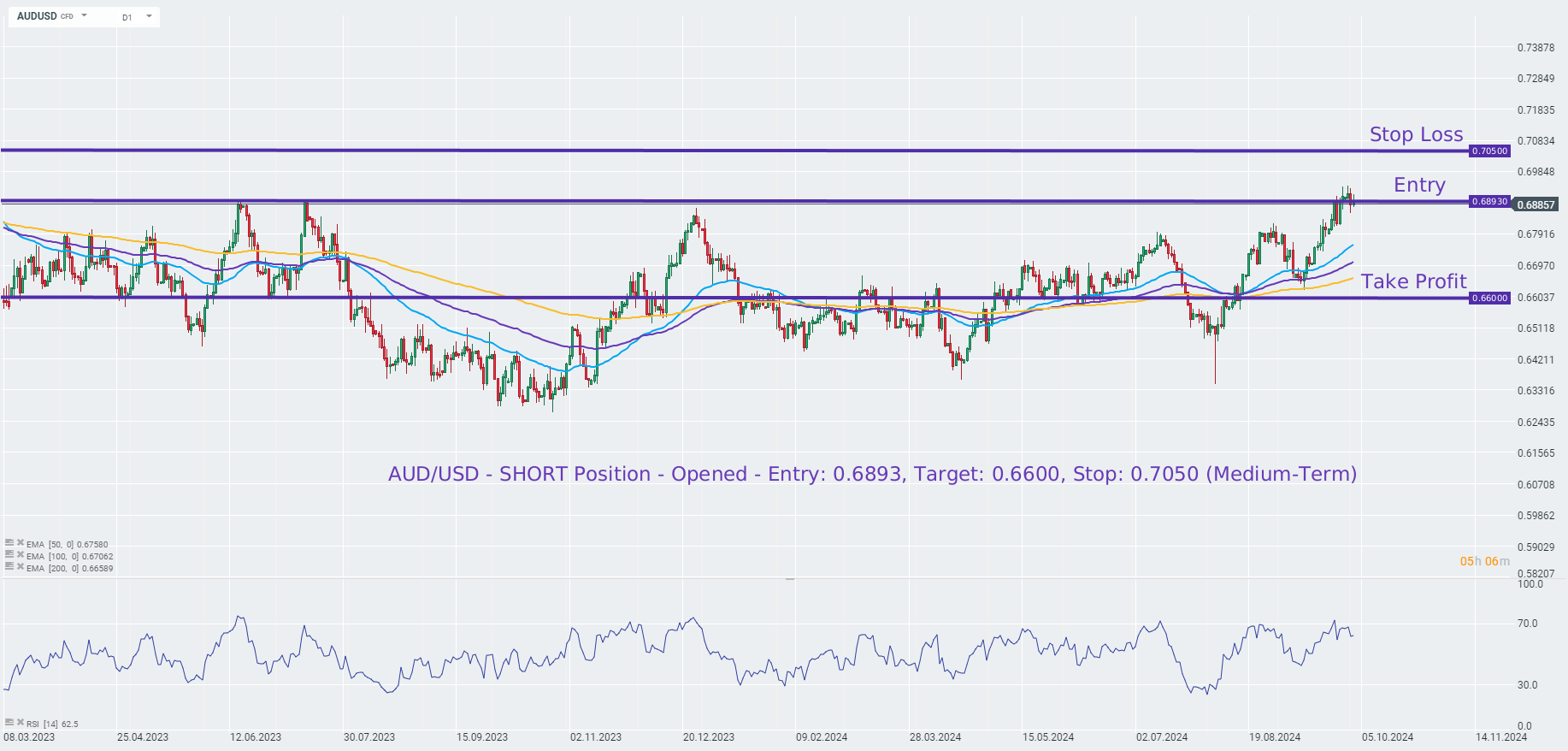Click price axis value 0.66970
This screenshot has width=1568, height=751.
pos(1536,265)
